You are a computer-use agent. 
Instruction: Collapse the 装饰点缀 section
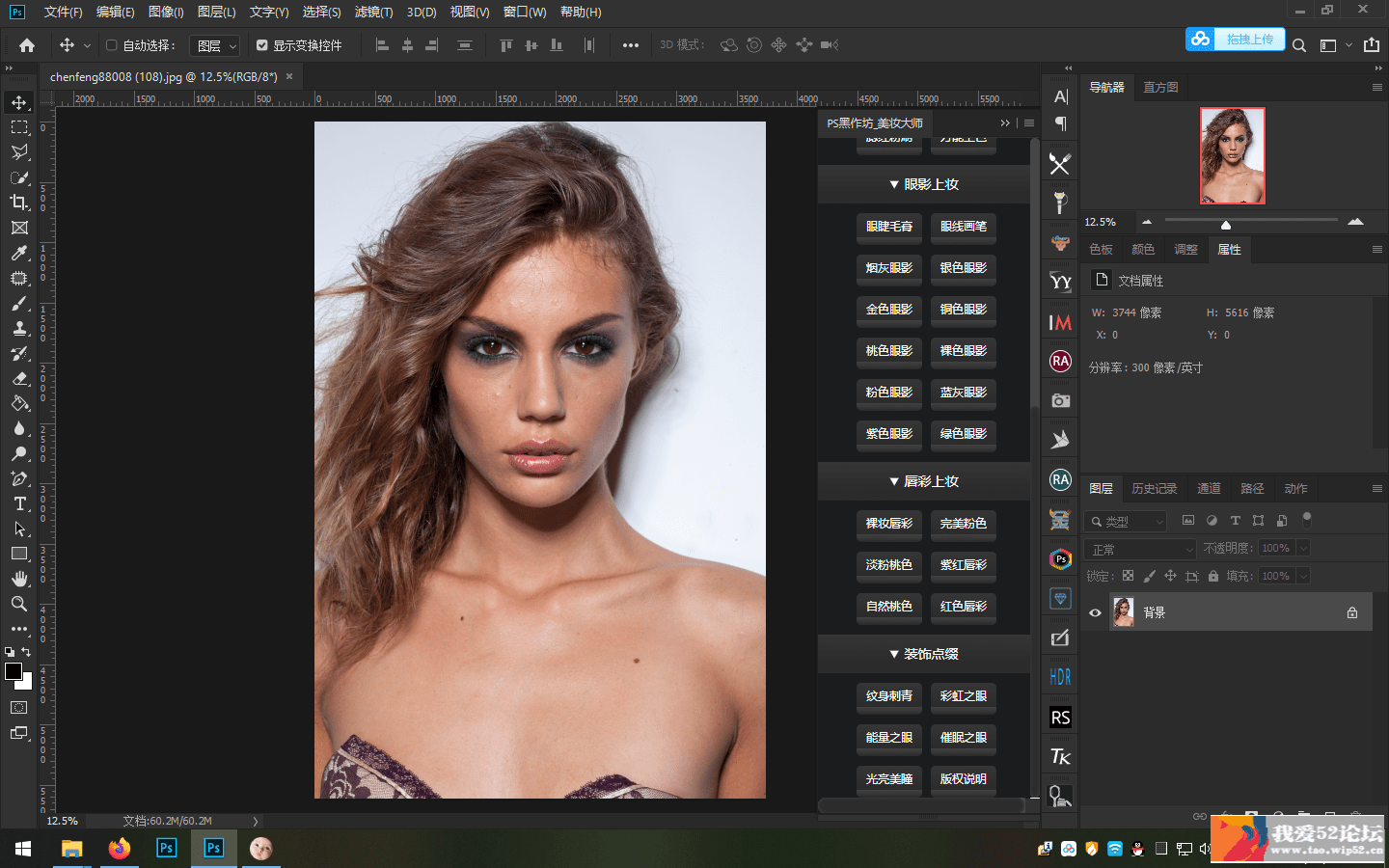[x=924, y=654]
